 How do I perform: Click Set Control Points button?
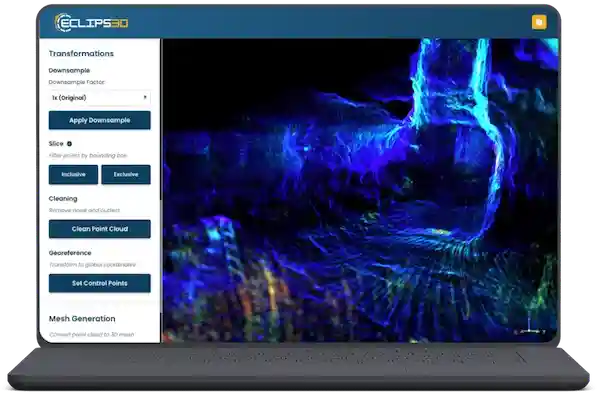pos(99,283)
